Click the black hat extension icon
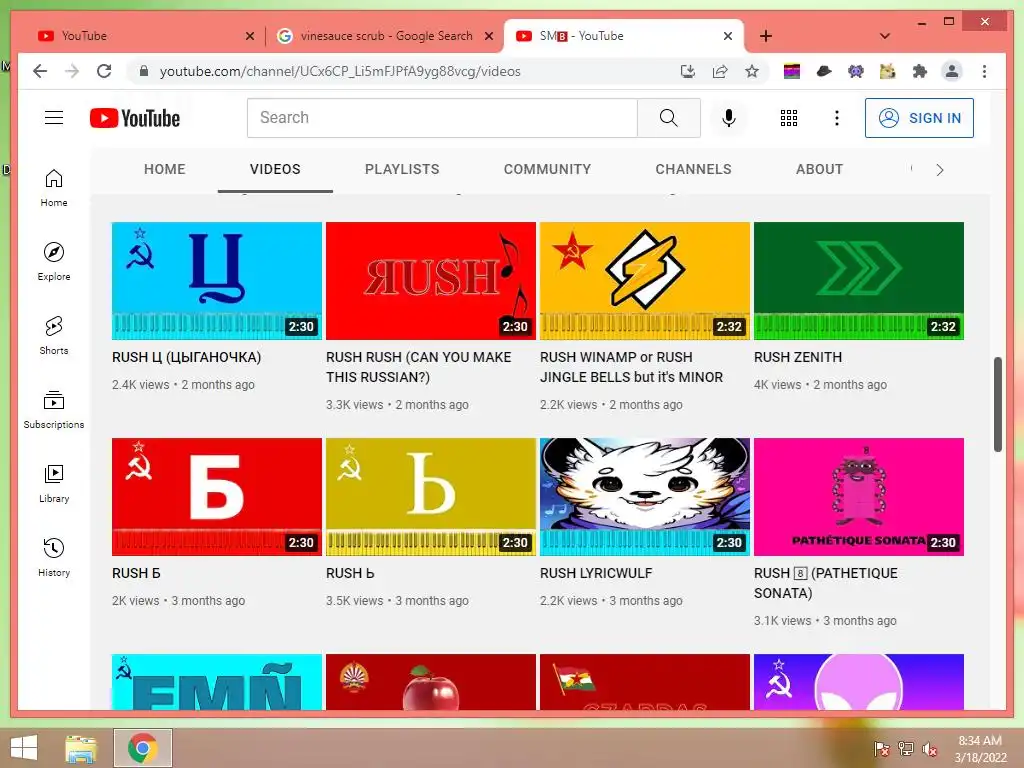The image size is (1024, 768). click(x=824, y=71)
